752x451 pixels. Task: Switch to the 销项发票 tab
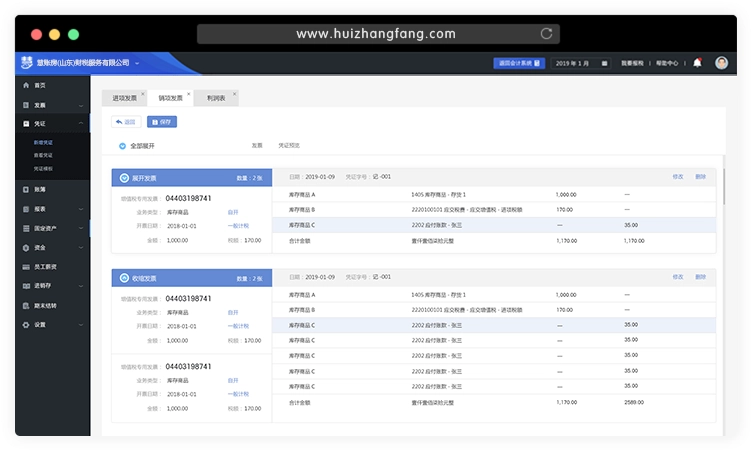tap(170, 98)
